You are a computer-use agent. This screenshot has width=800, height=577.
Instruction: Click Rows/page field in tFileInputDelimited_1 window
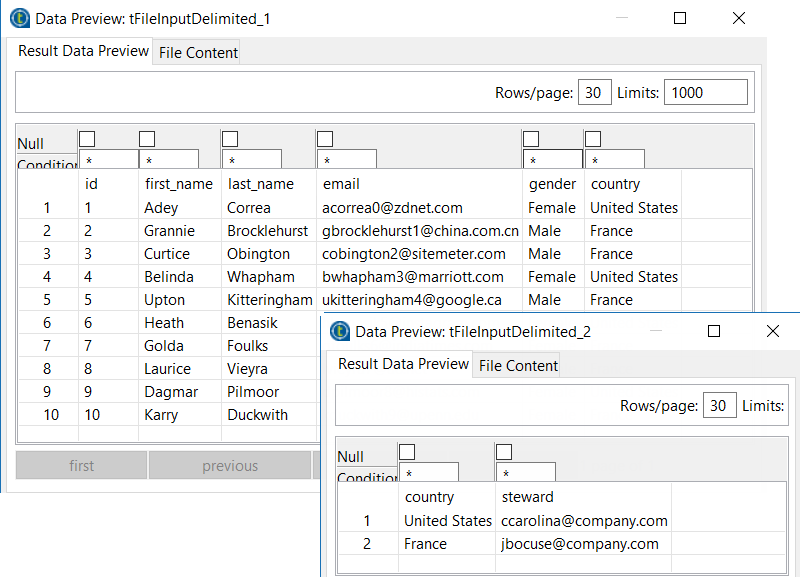point(594,92)
